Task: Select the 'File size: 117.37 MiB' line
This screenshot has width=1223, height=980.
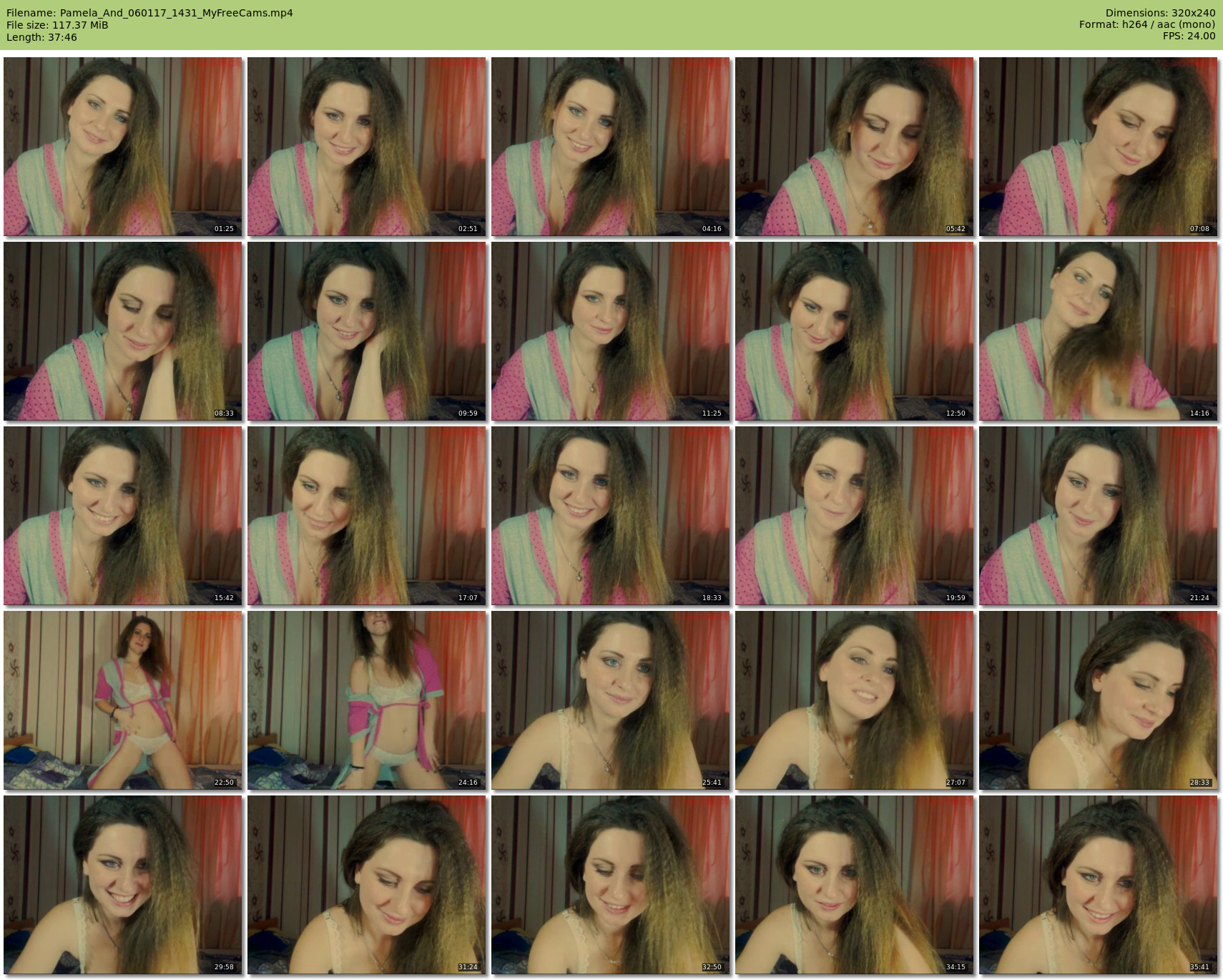Action: pyautogui.click(x=57, y=25)
